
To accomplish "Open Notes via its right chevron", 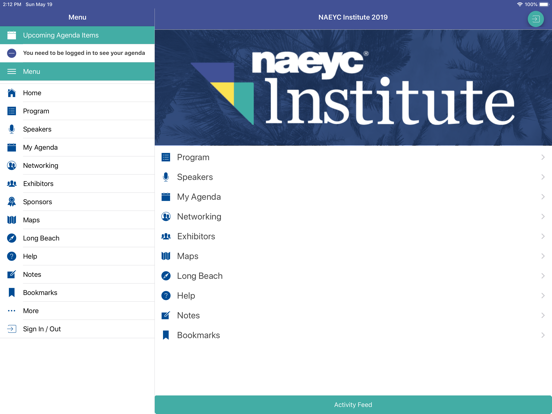I will pyautogui.click(x=543, y=315).
